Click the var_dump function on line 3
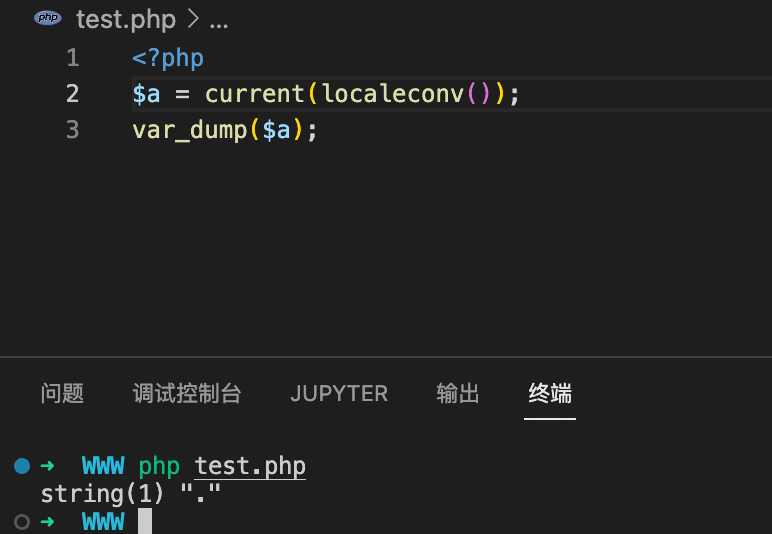Screen dimensions: 772x534 190,131
